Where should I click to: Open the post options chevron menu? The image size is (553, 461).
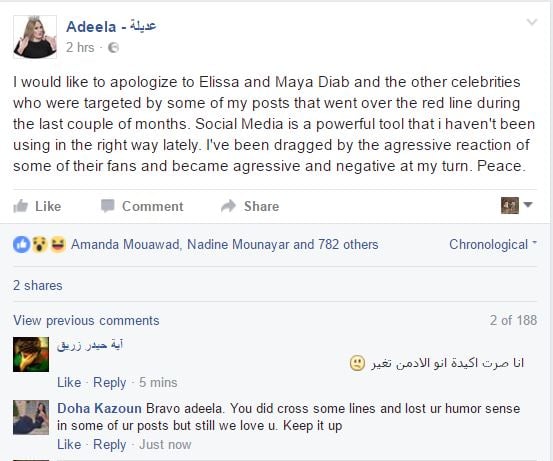(x=532, y=22)
